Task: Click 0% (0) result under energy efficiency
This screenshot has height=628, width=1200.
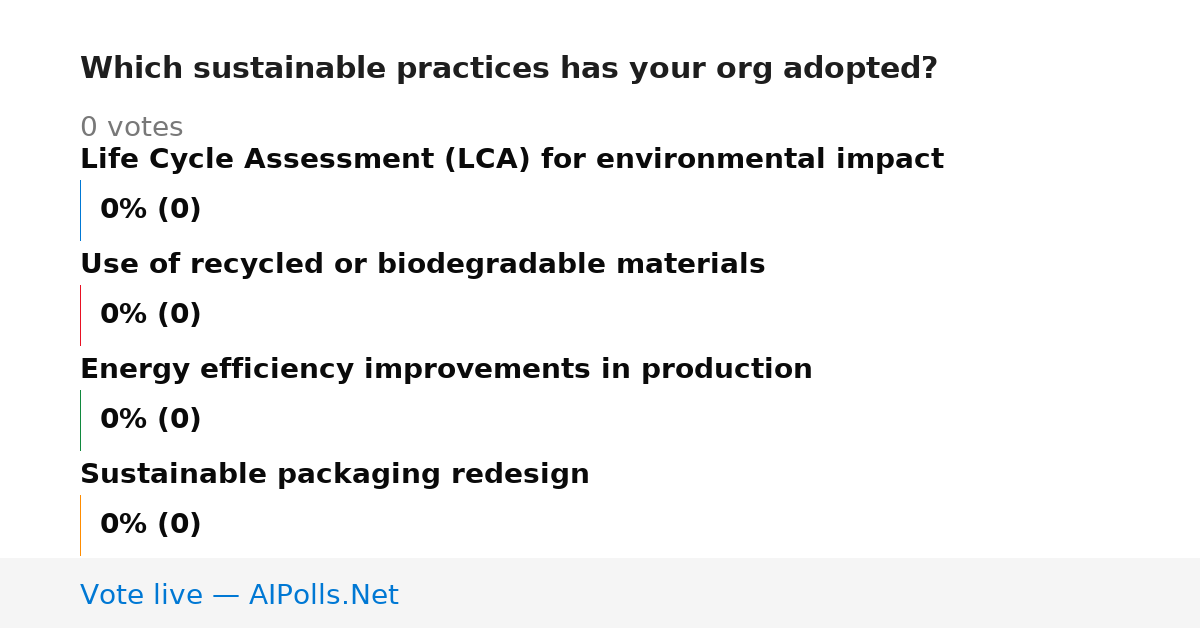Action: point(151,420)
